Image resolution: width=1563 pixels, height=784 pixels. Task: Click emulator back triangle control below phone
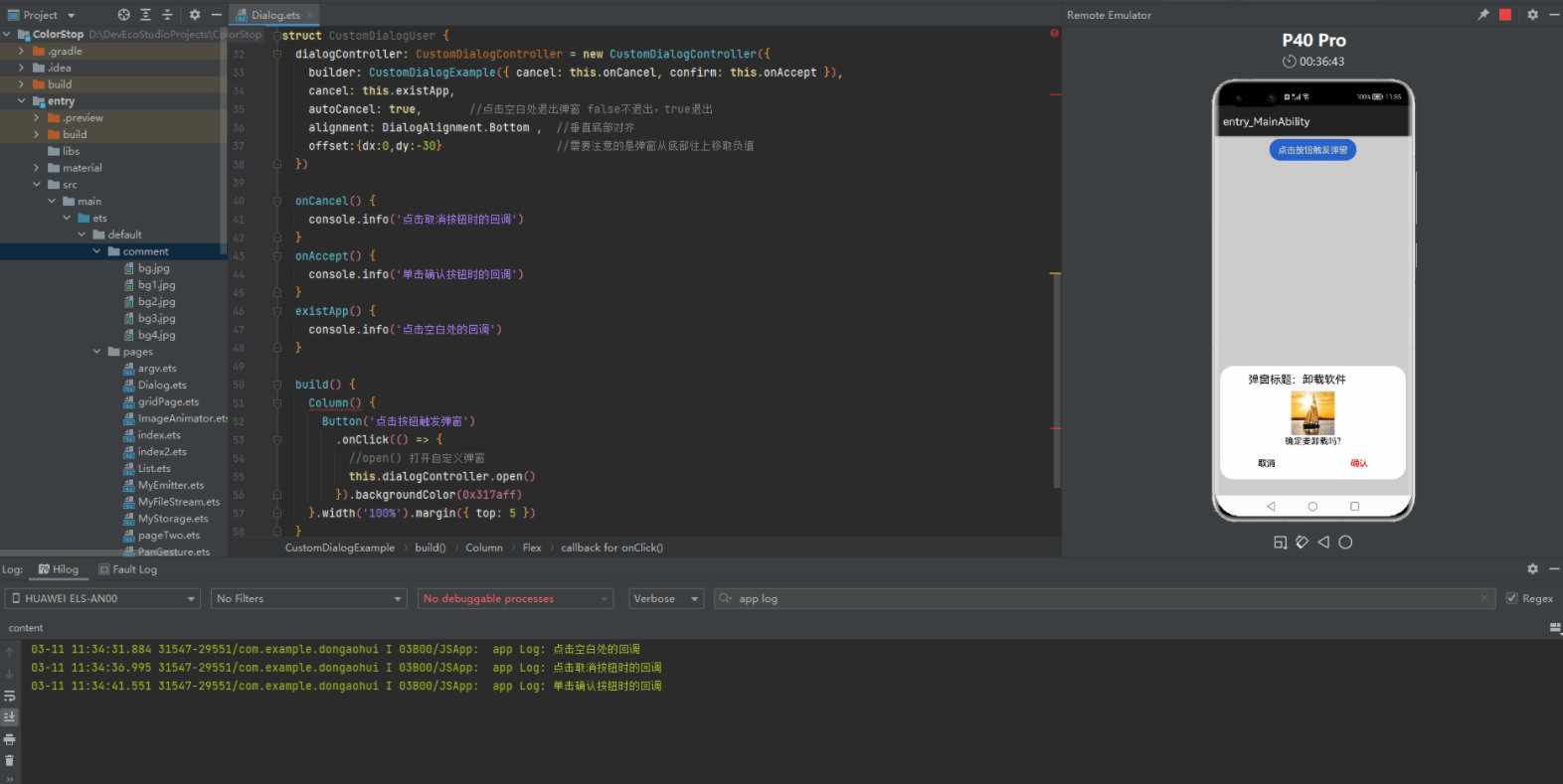point(1323,543)
